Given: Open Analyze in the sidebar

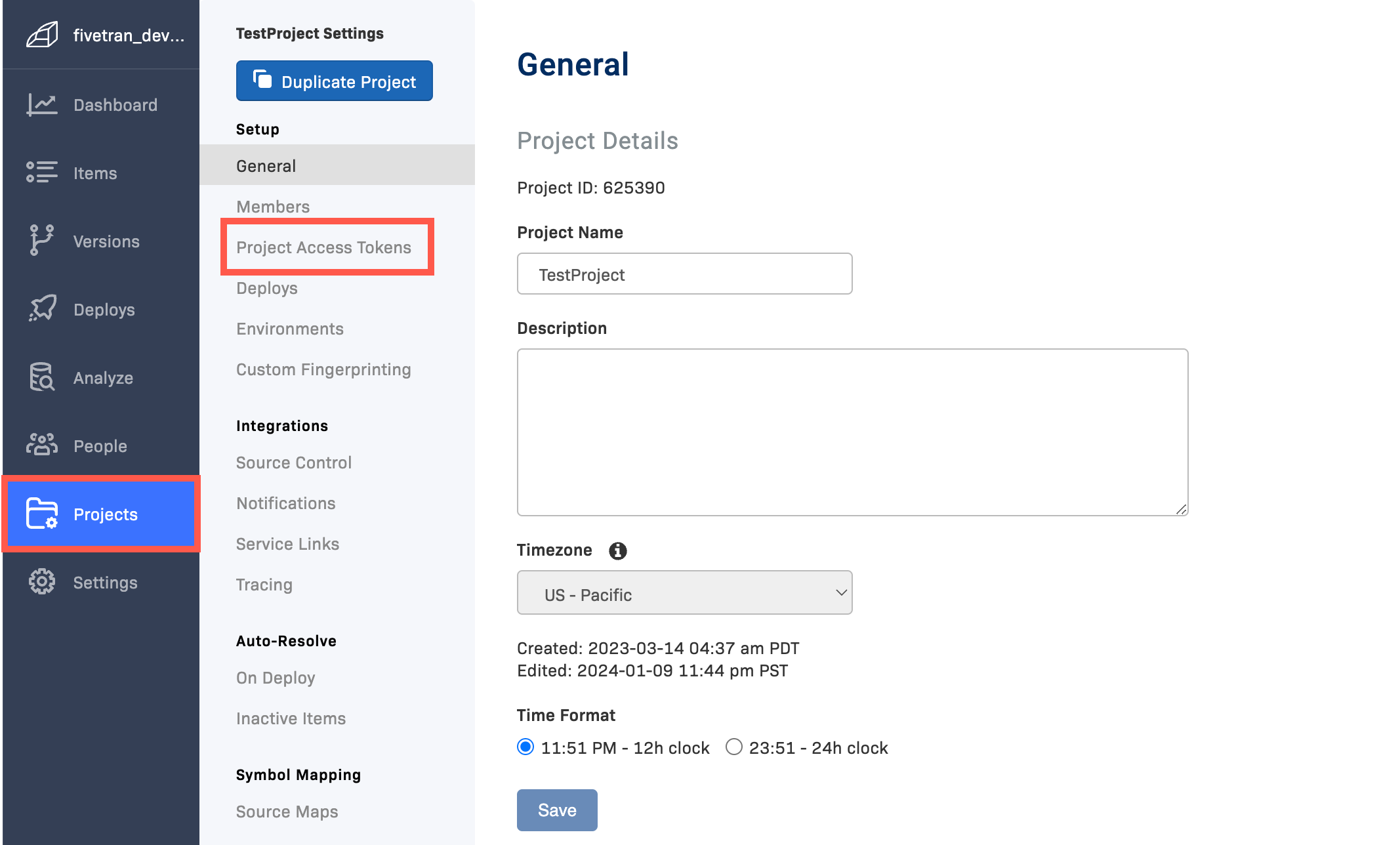Looking at the screenshot, I should 101,378.
